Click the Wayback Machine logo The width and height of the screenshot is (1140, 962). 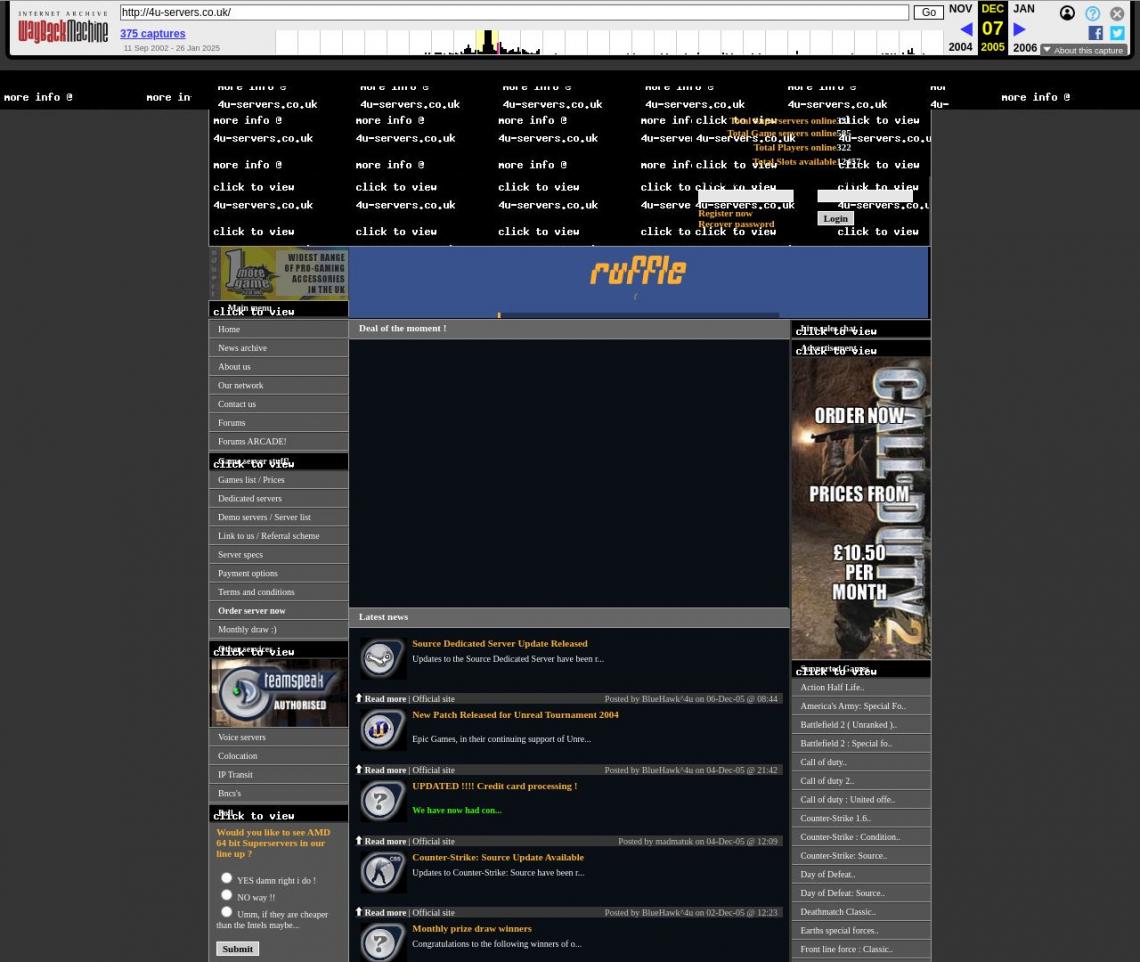tap(63, 28)
